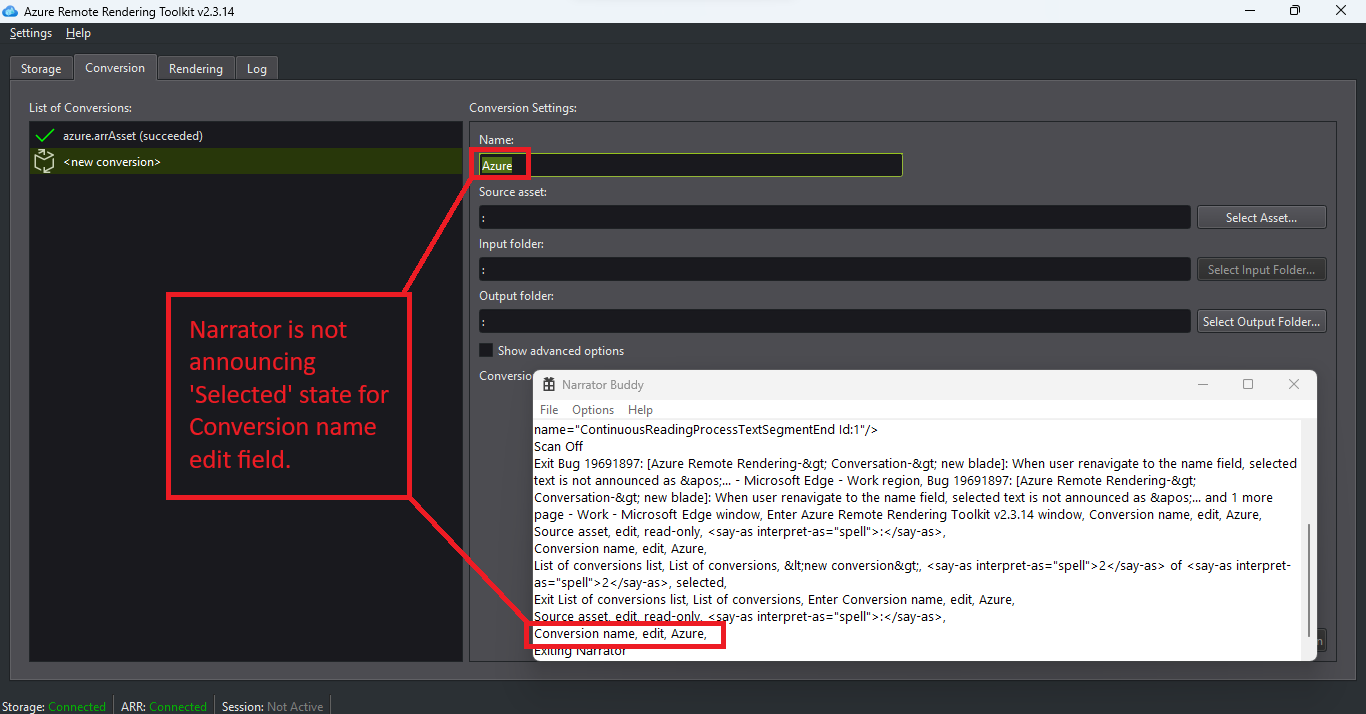This screenshot has height=714, width=1366.
Task: Click the Azure Remote Rendering cloud icon
Action: point(12,11)
